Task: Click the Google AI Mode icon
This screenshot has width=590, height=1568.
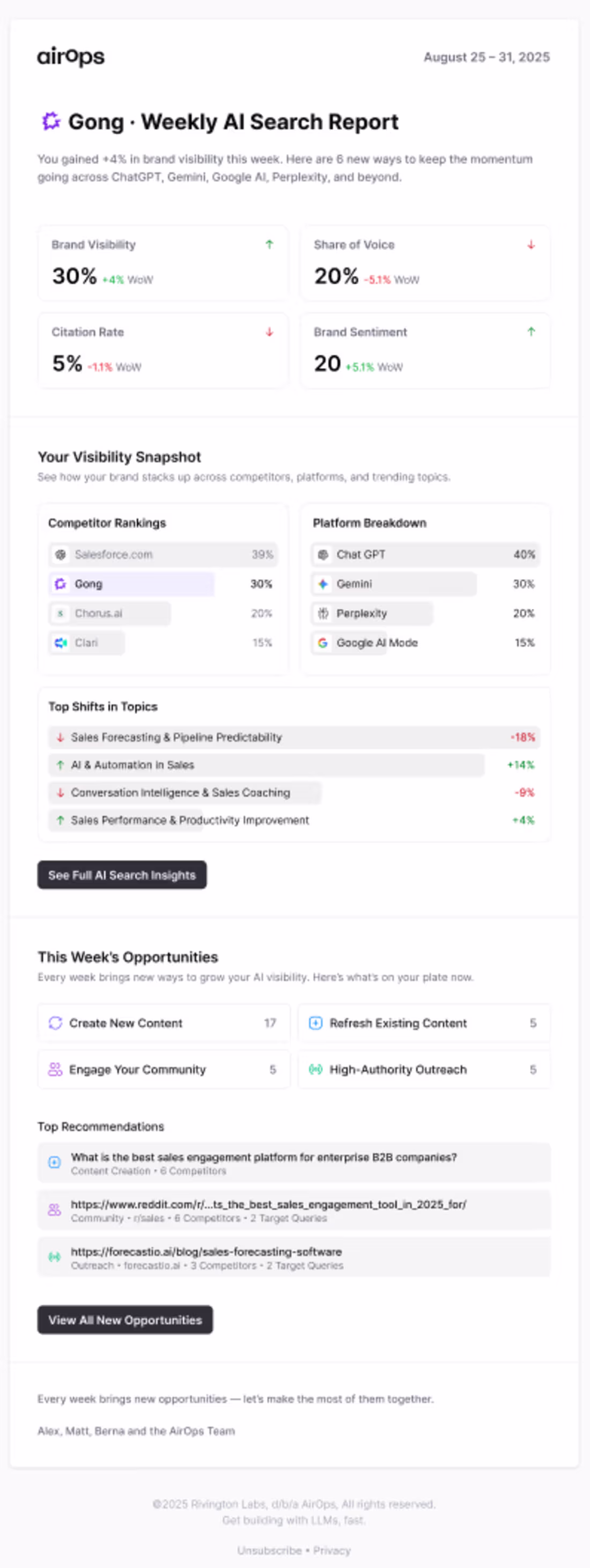Action: tap(322, 642)
